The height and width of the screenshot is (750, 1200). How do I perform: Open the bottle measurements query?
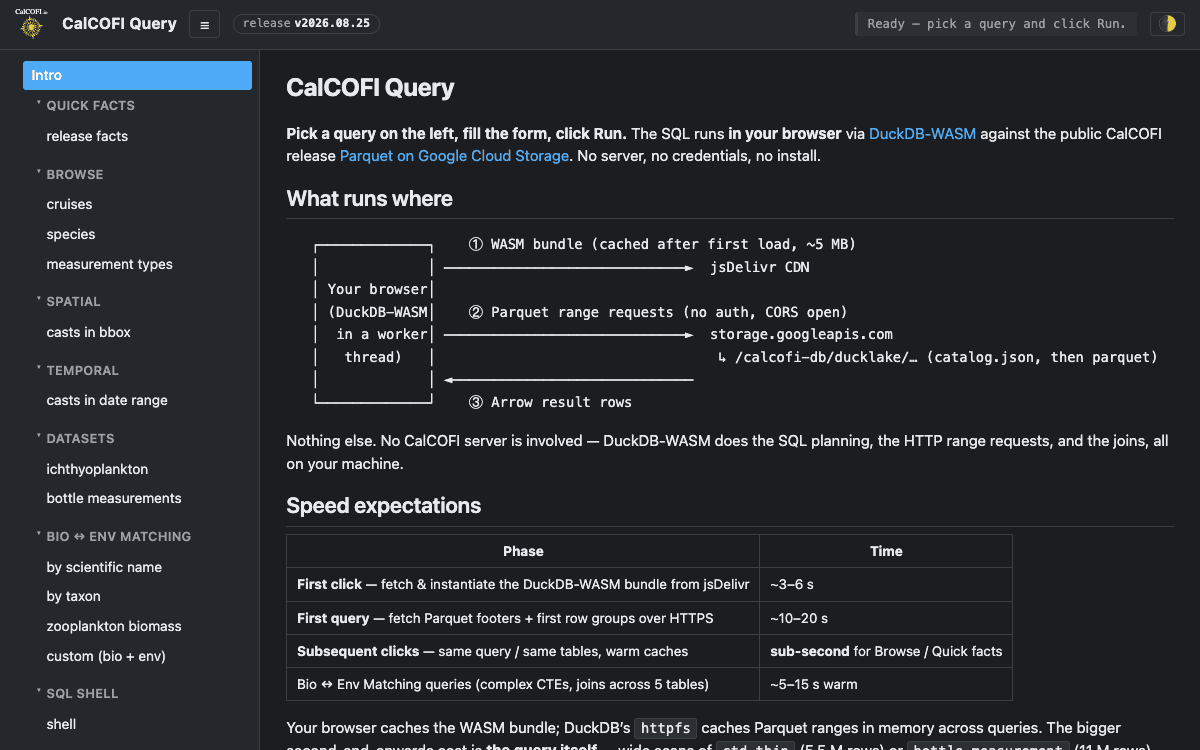pos(114,498)
